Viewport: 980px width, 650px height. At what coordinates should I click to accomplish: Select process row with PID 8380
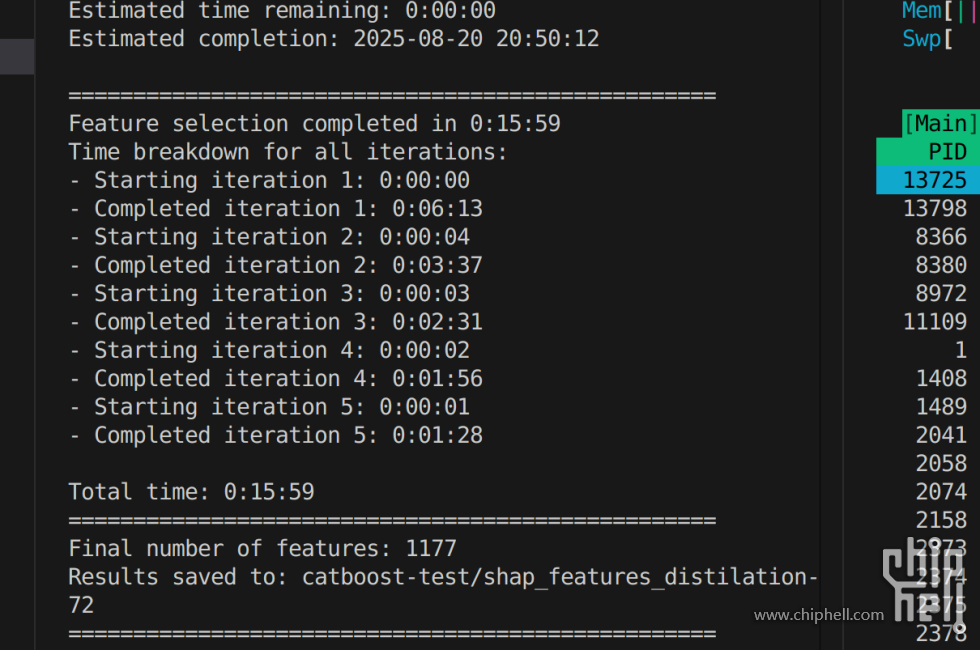tap(941, 265)
